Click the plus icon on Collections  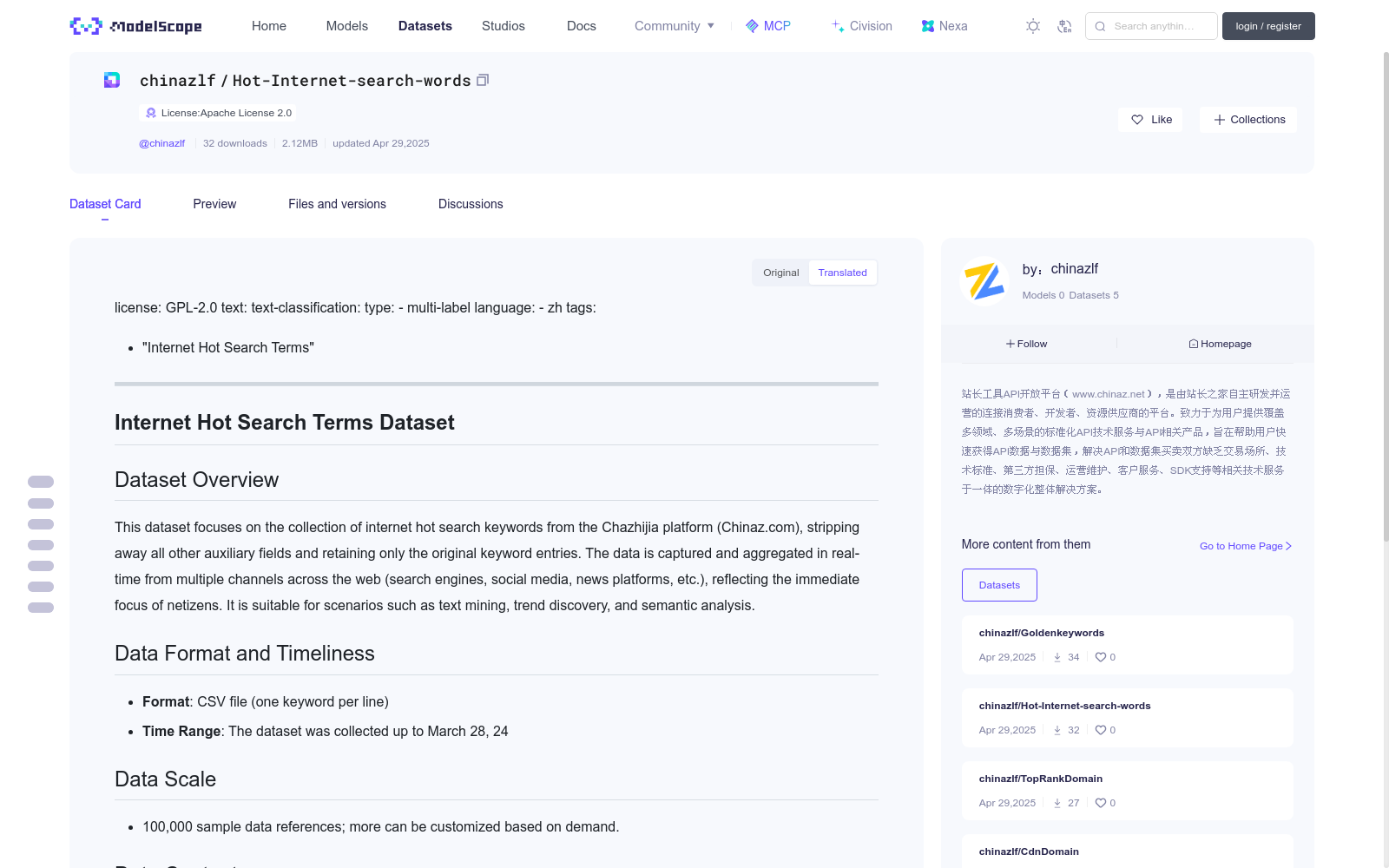(1220, 120)
